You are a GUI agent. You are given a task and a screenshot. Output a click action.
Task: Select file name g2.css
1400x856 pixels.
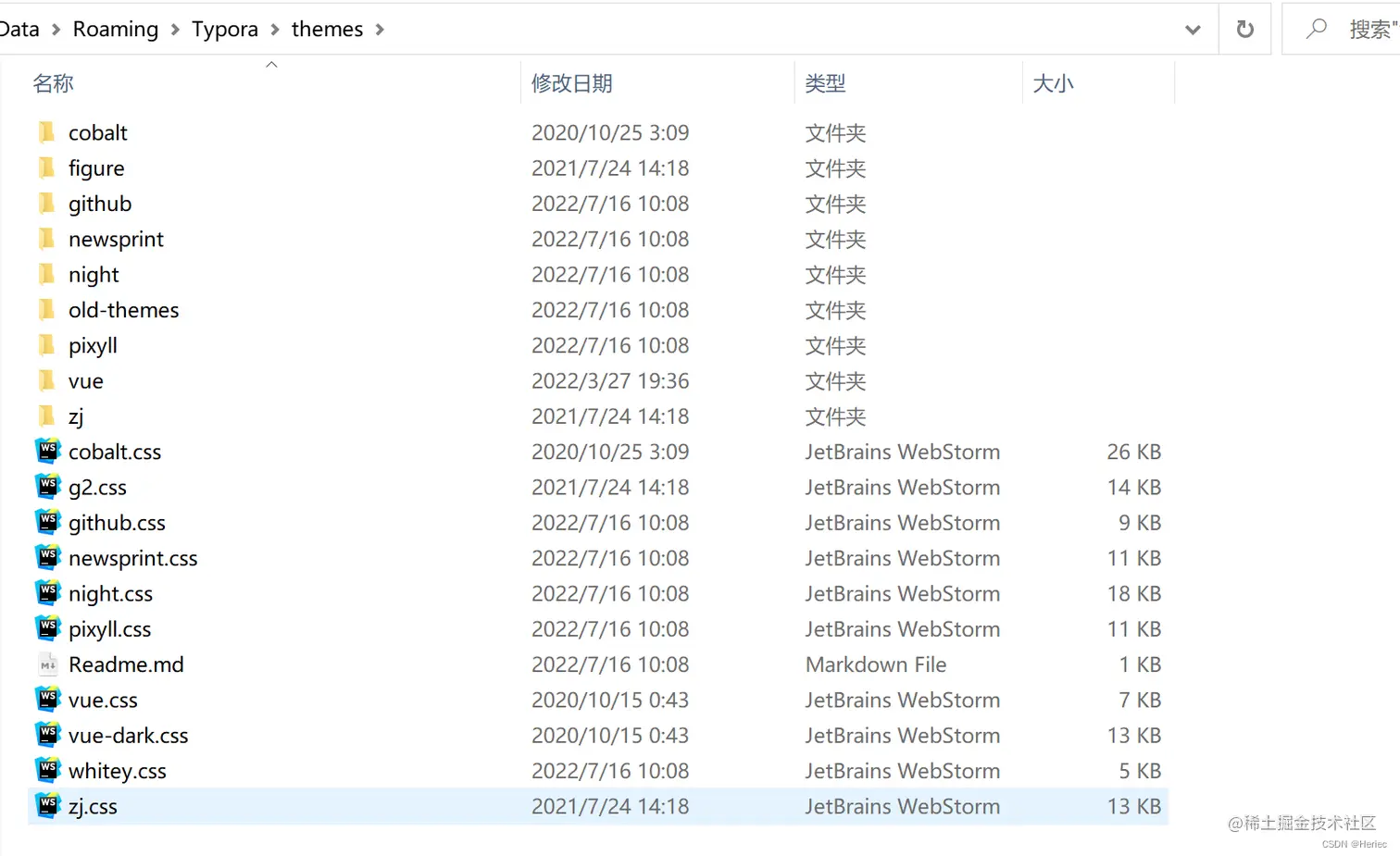tap(97, 488)
